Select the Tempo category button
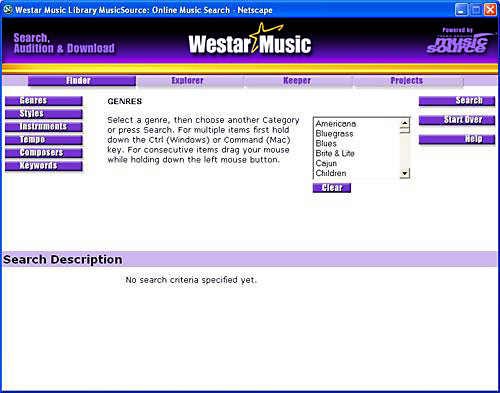Image resolution: width=500 pixels, height=393 pixels. pyautogui.click(x=44, y=140)
